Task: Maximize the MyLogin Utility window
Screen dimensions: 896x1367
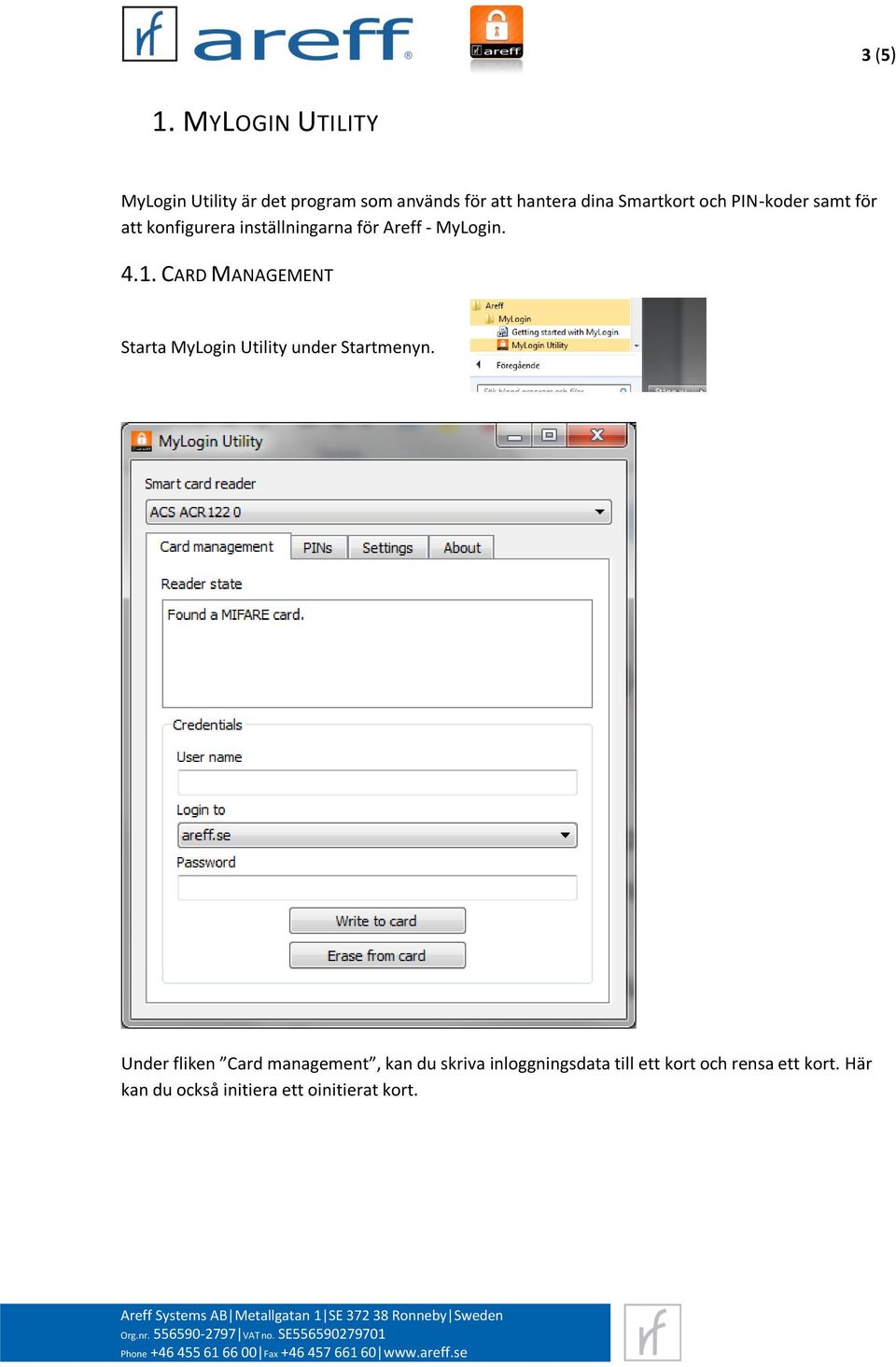Action: point(549,436)
